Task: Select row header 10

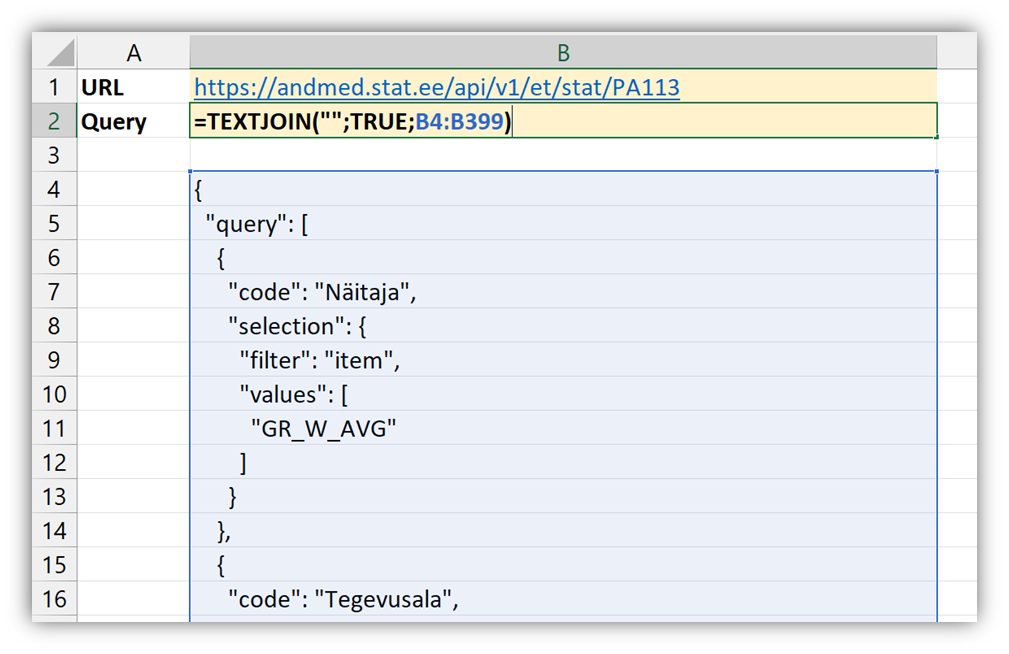Action: pyautogui.click(x=54, y=393)
